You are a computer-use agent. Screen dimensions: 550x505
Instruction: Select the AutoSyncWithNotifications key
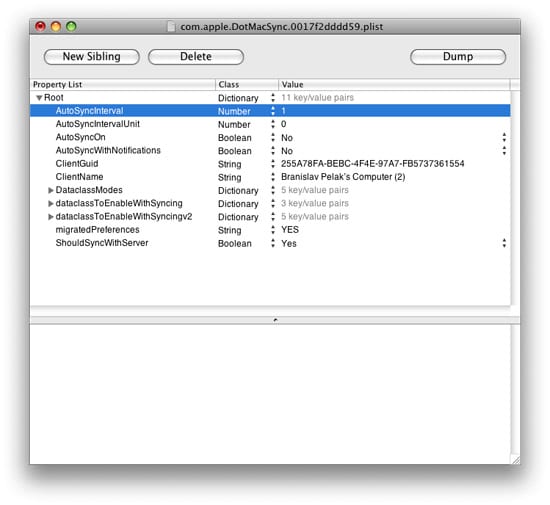108,150
